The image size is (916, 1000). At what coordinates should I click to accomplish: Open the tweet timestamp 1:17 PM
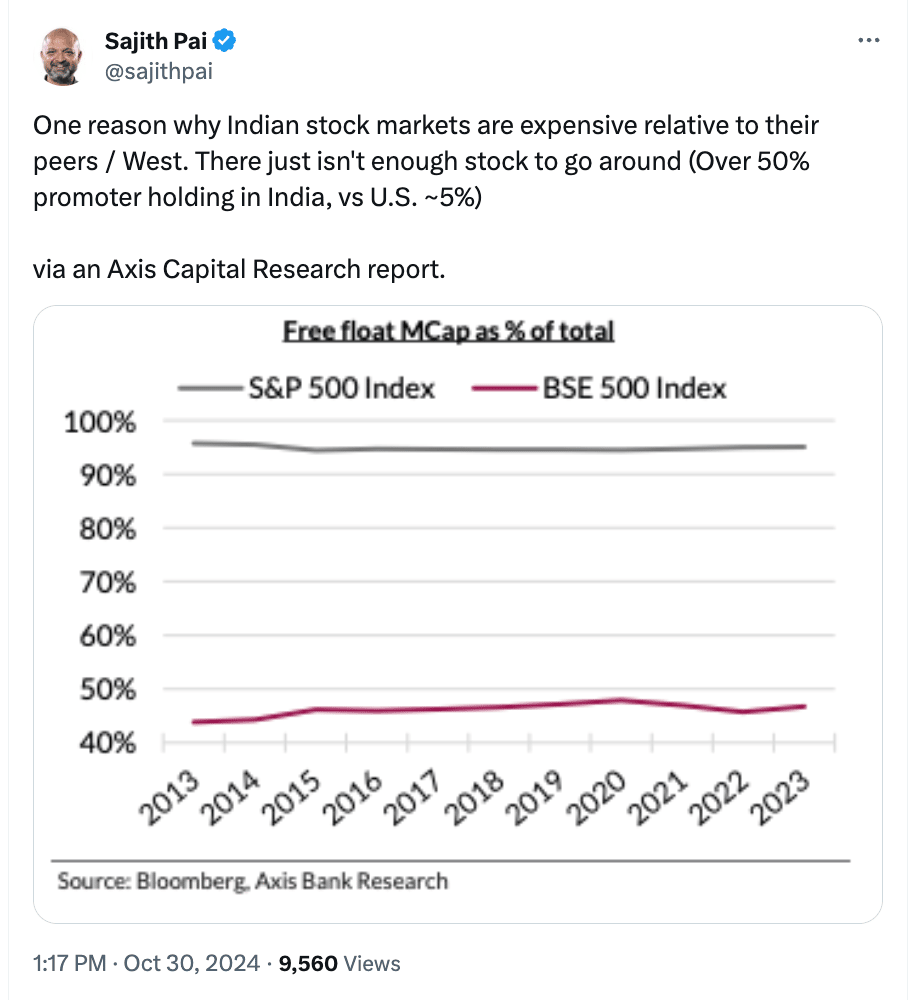70,963
